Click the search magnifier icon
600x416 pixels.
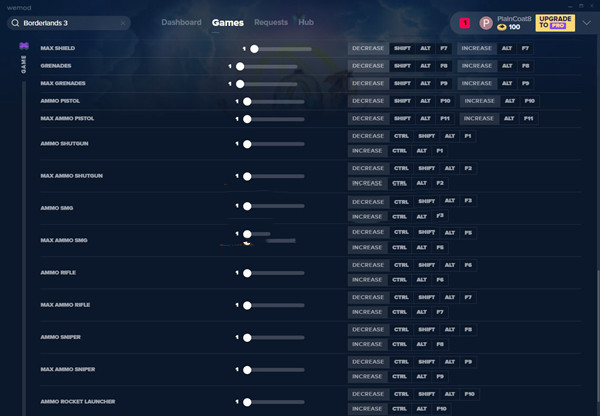click(15, 22)
